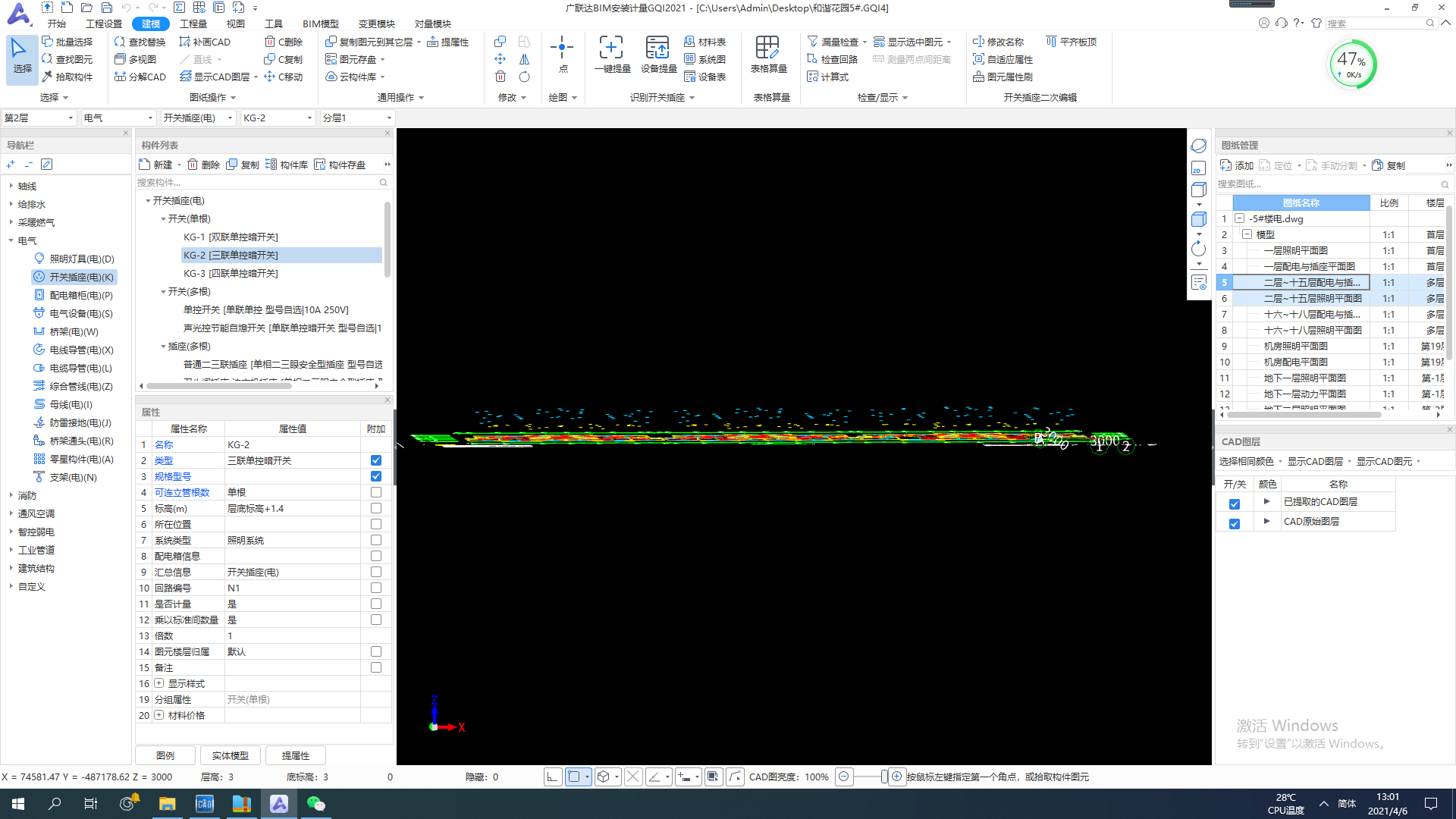Switch to the 视图 ribbon tab
Image resolution: width=1456 pixels, height=819 pixels.
(x=236, y=24)
